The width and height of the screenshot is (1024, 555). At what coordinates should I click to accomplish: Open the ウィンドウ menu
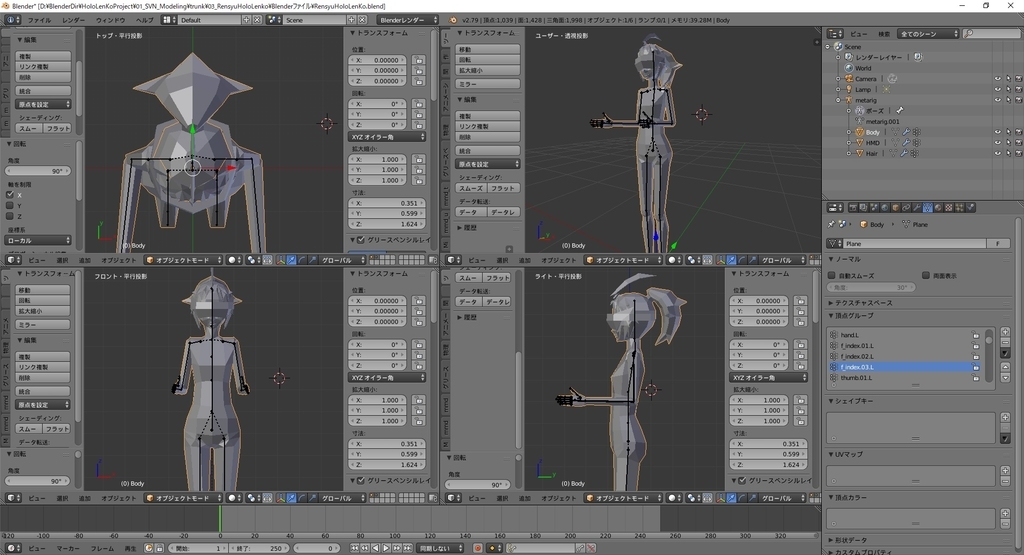(110, 20)
